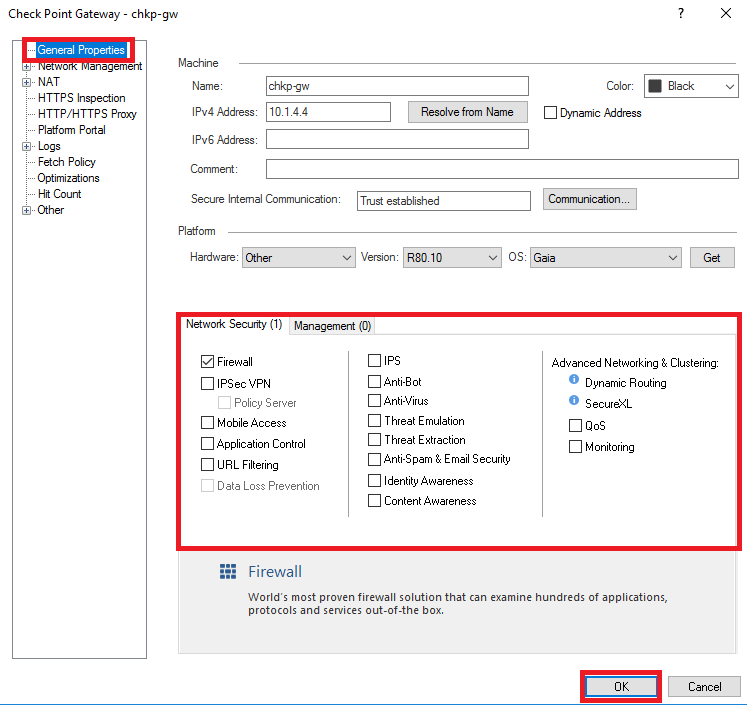Click the Name field containing chkp-gw

(x=397, y=86)
